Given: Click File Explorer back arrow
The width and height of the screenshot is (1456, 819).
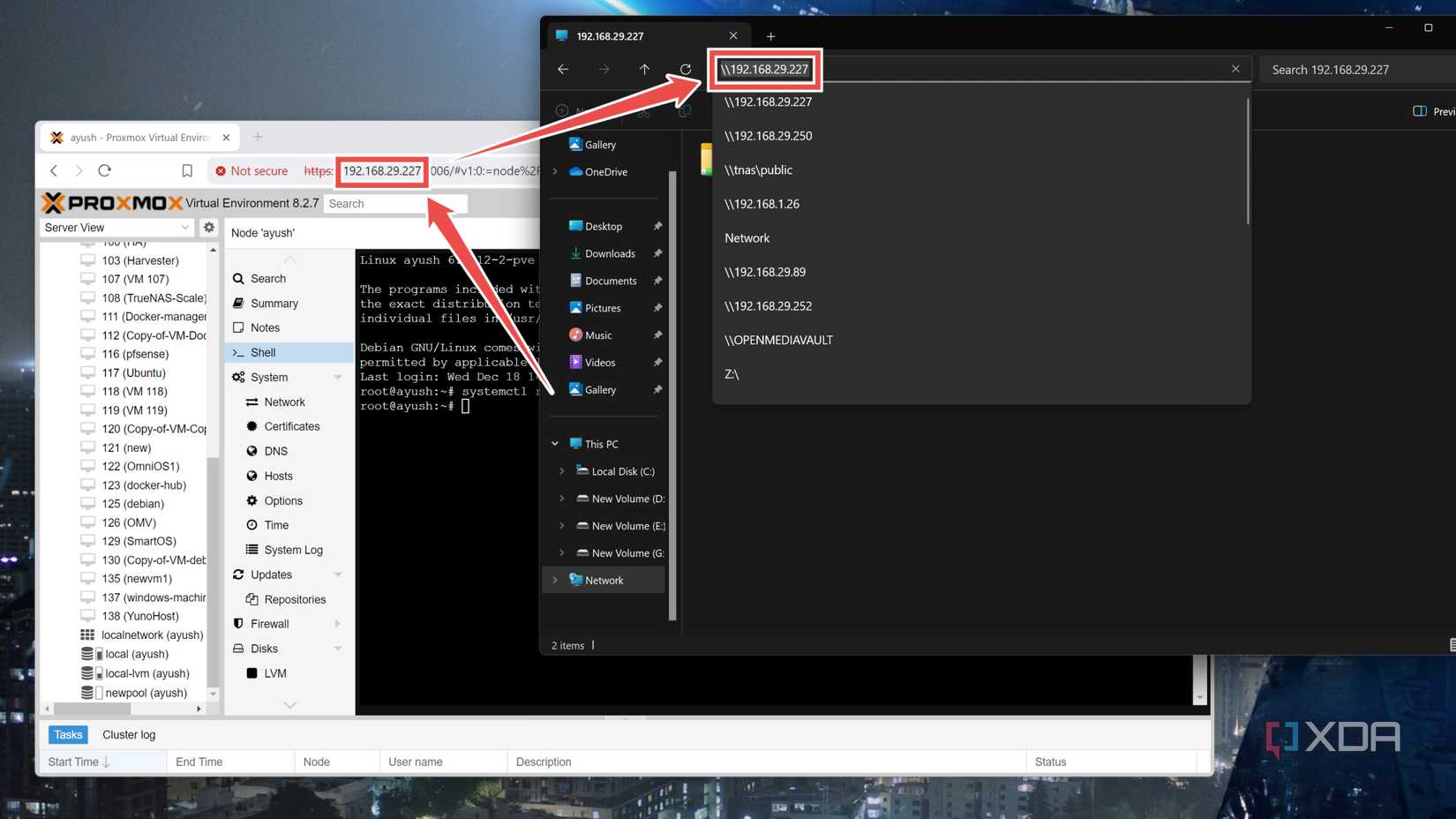Looking at the screenshot, I should [563, 69].
